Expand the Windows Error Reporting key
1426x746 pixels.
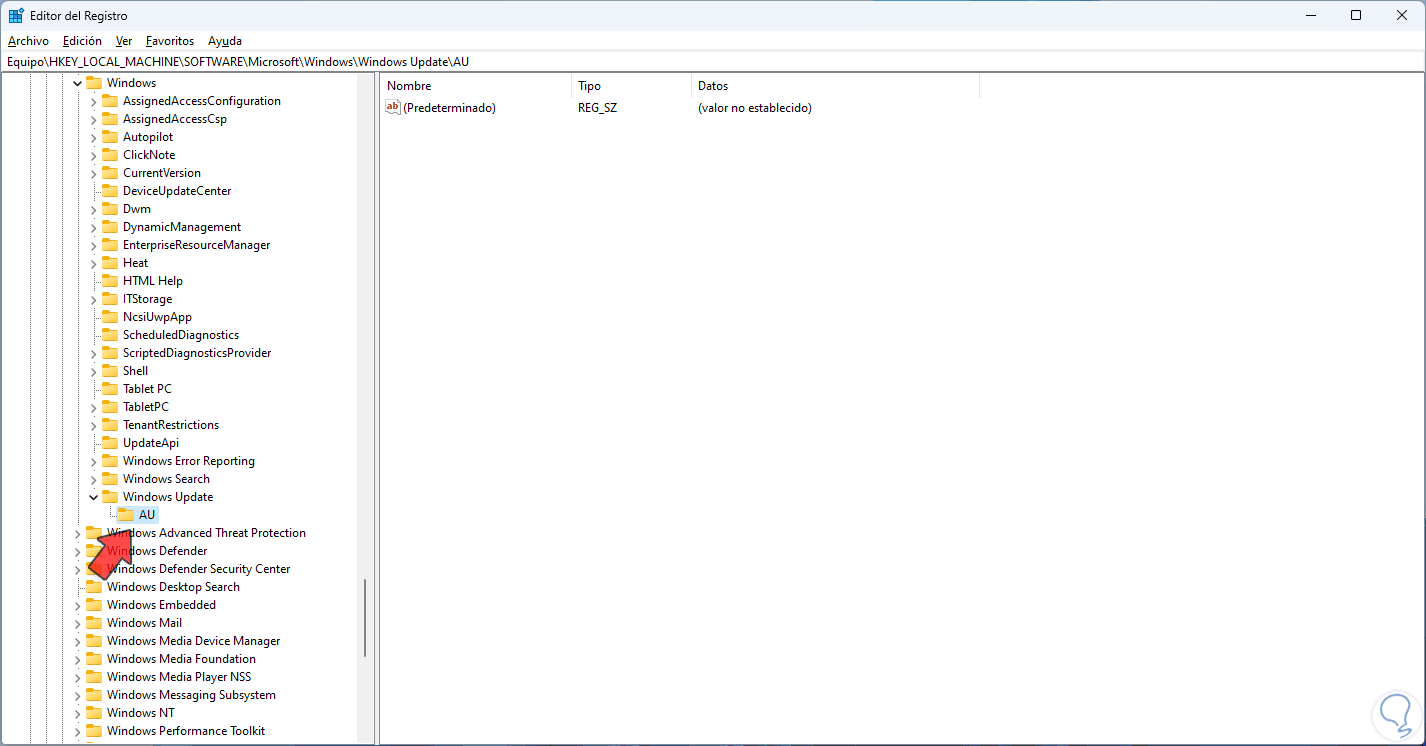(x=94, y=461)
